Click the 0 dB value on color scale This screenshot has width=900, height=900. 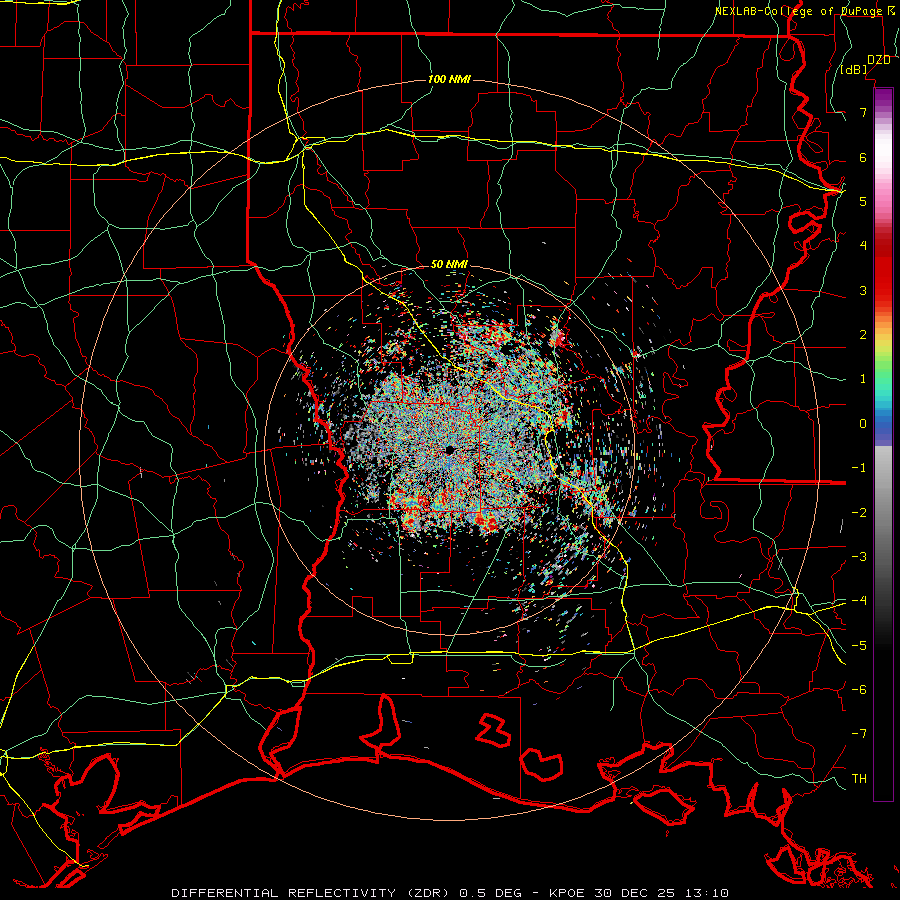pos(863,424)
